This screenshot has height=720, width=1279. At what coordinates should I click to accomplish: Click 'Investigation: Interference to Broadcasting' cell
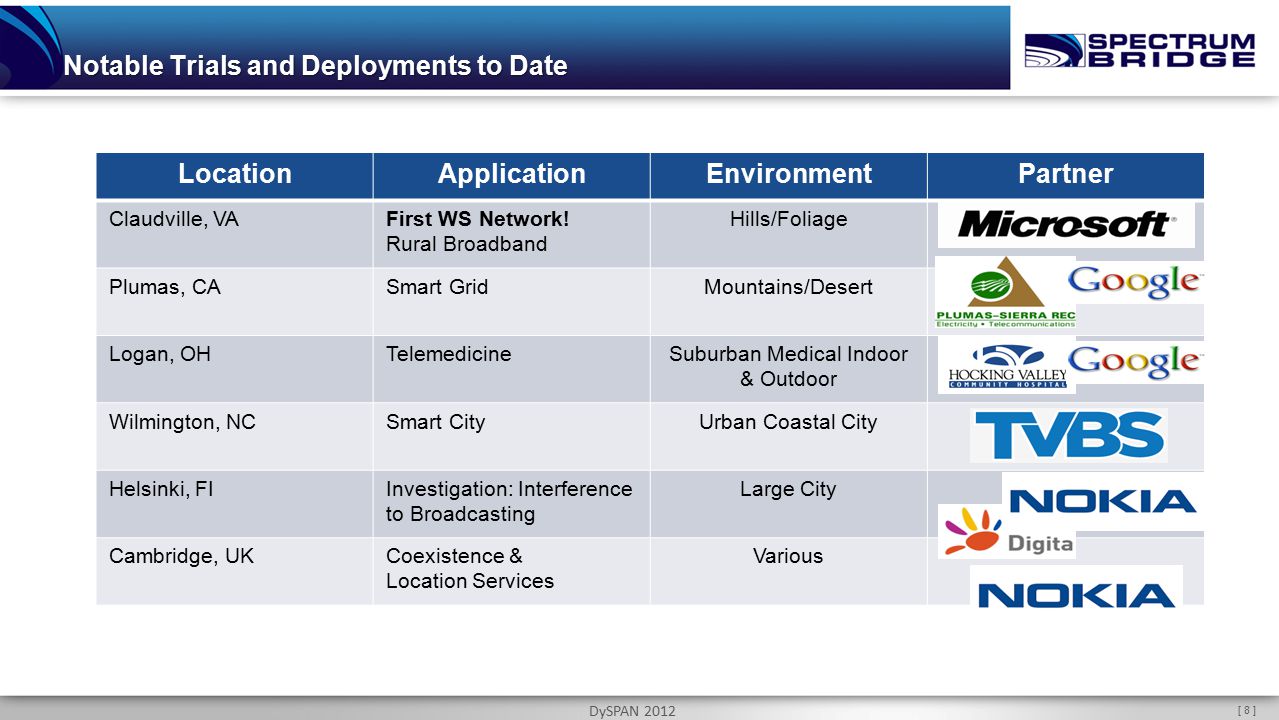[x=512, y=503]
